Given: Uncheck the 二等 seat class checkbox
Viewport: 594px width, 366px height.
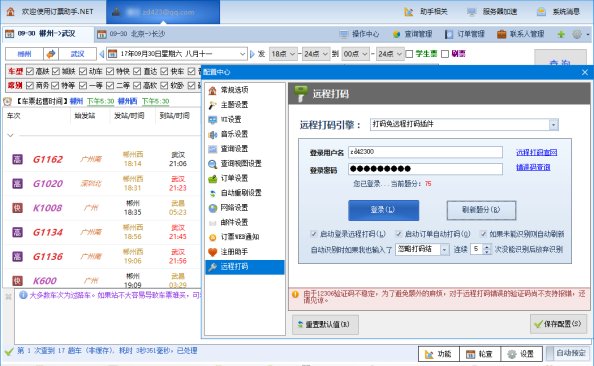Looking at the screenshot, I should 110,86.
